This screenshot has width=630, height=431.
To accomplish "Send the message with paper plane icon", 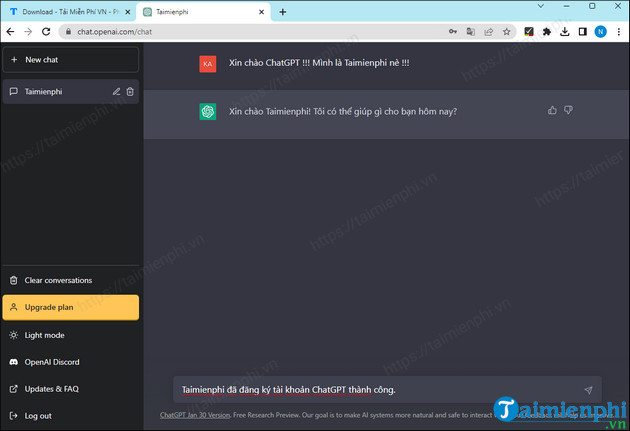I will pos(588,390).
